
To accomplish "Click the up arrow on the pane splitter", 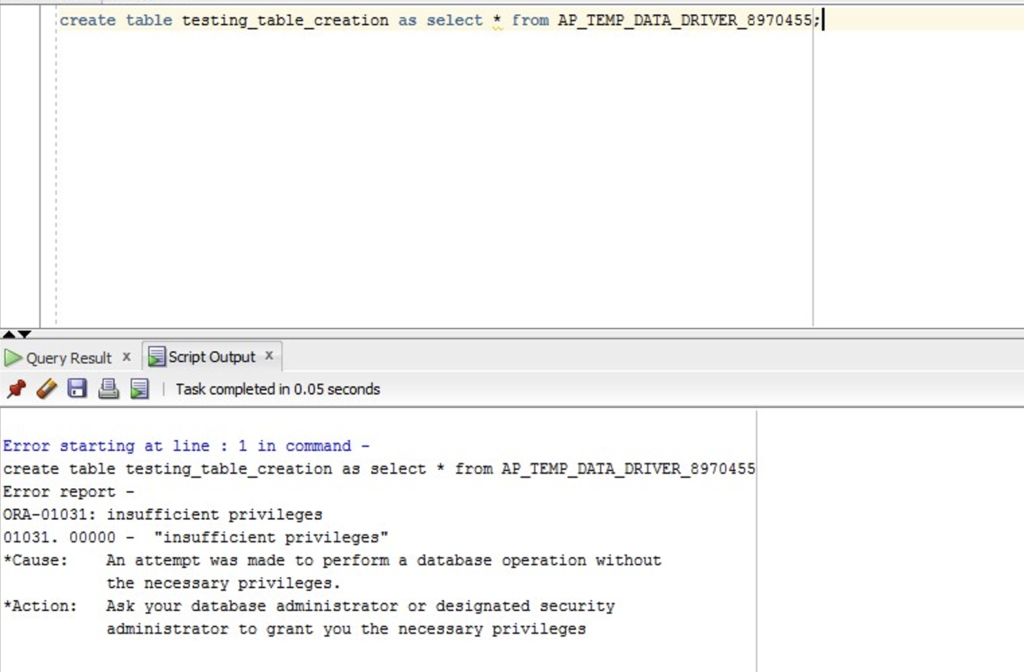I will pos(8,334).
